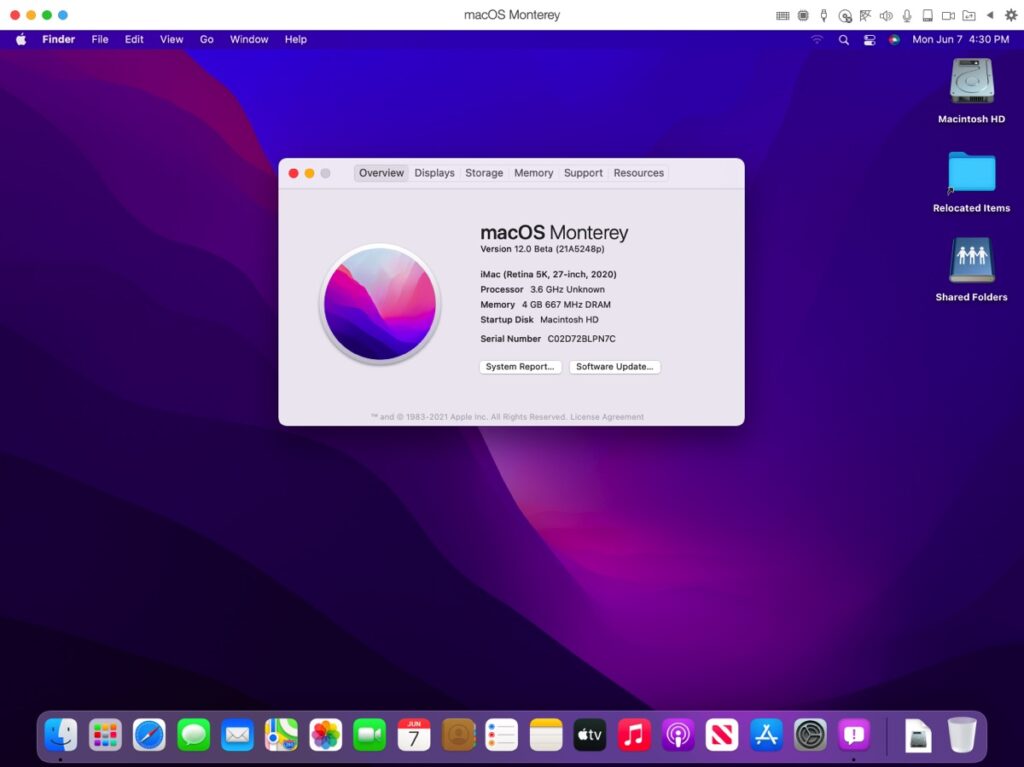Click the date and time in menu bar
The height and width of the screenshot is (767, 1024).
coord(961,39)
